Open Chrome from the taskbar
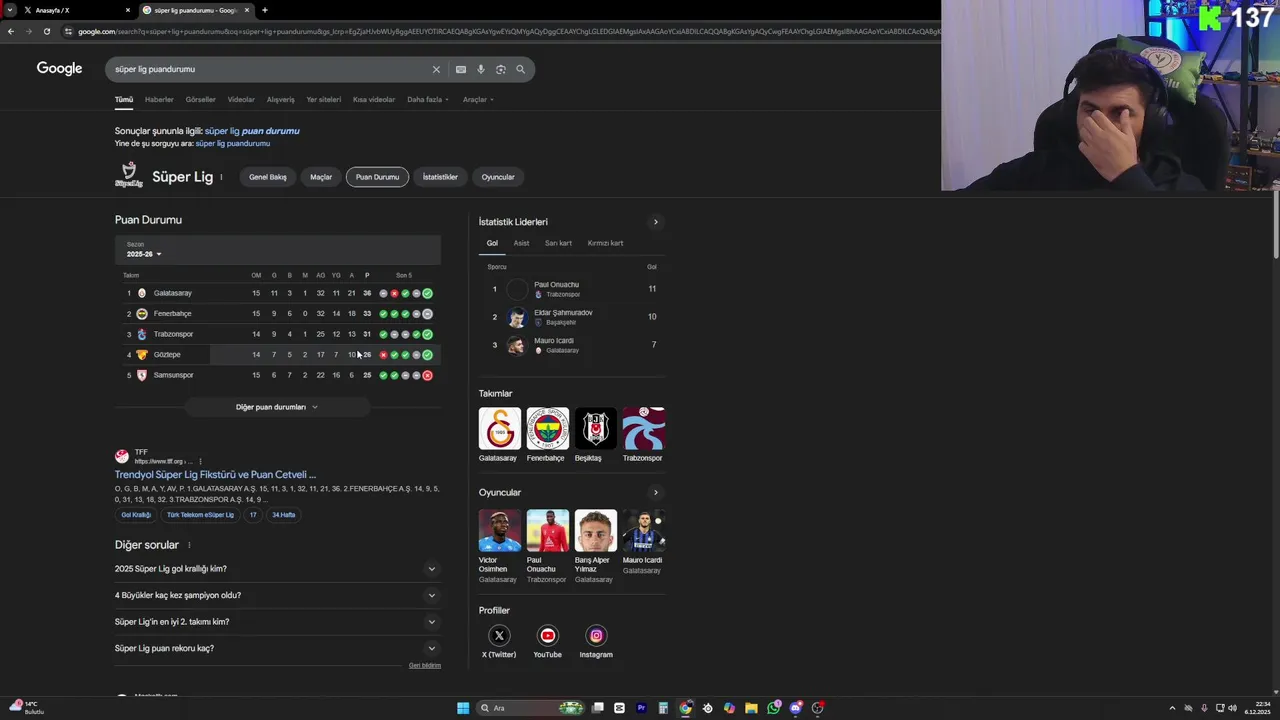This screenshot has height=720, width=1280. coord(685,708)
